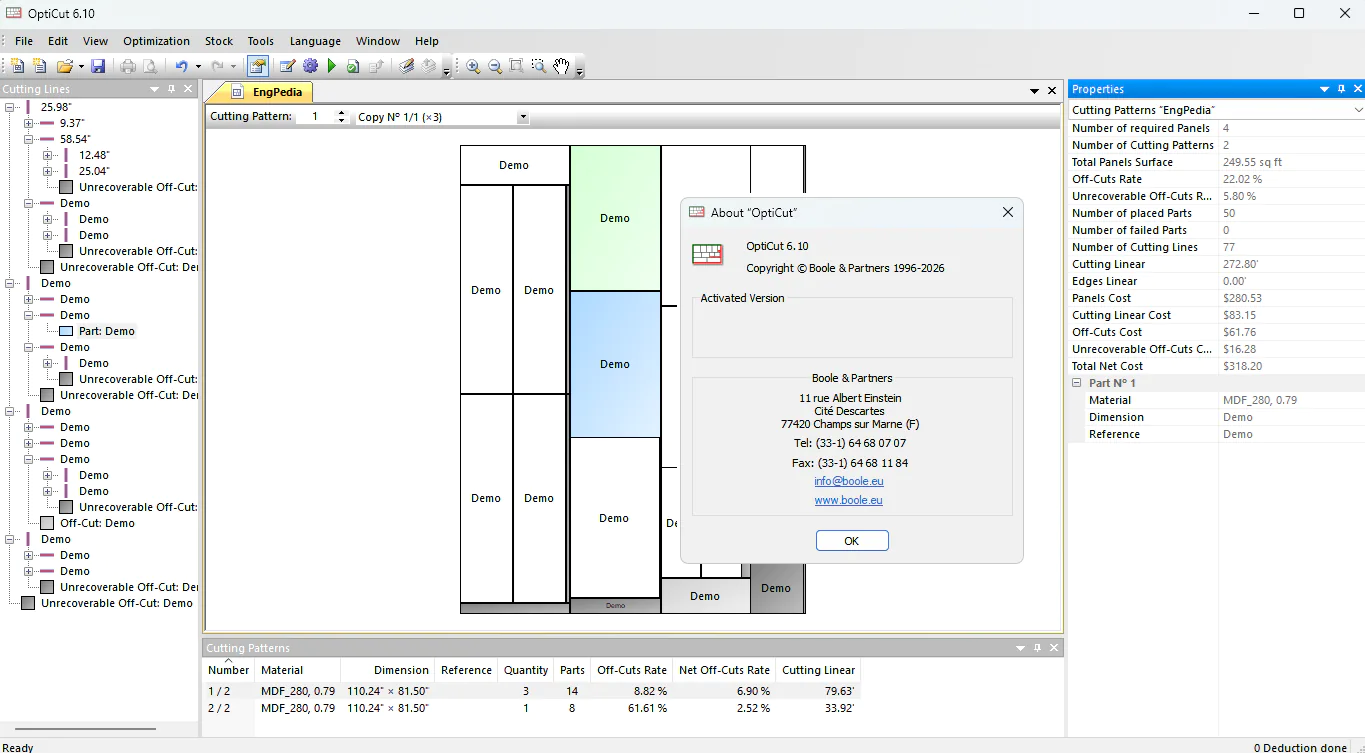Save the project with the floppy disk icon

(x=98, y=66)
